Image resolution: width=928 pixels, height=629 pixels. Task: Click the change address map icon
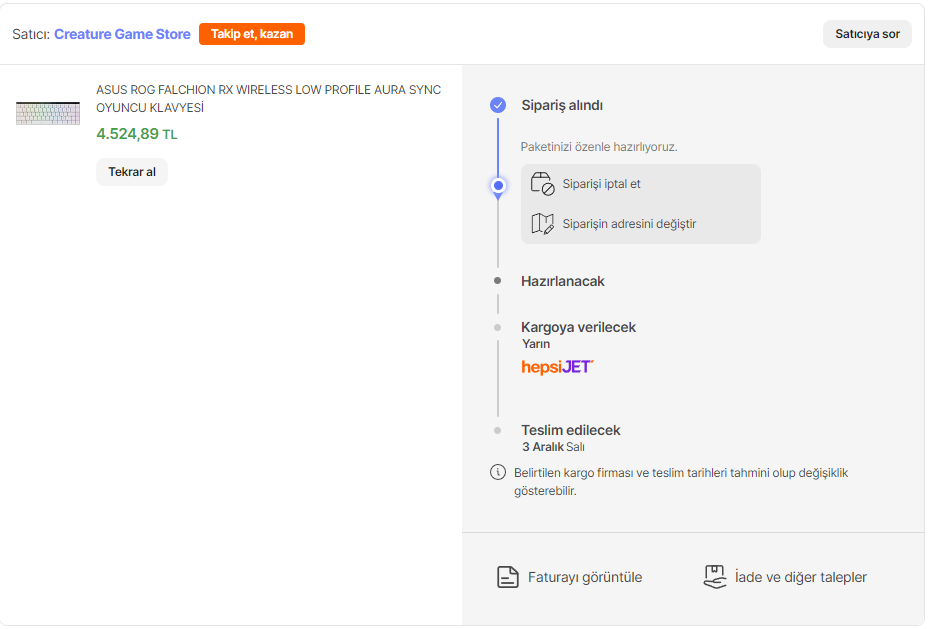542,223
